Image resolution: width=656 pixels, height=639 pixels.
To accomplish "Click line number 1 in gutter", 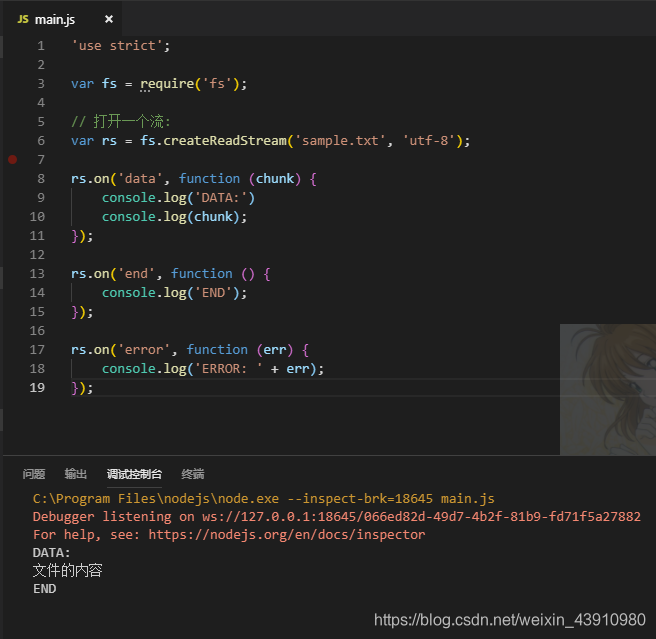I will point(41,46).
